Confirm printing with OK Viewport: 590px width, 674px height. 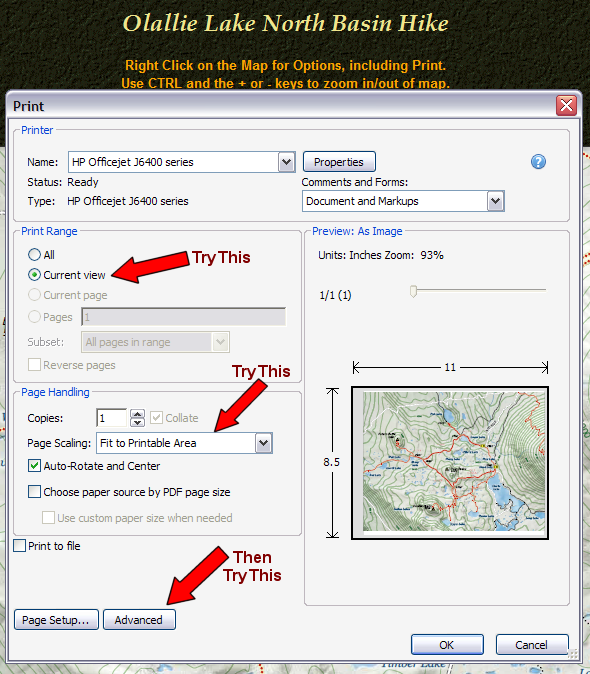coord(447,645)
